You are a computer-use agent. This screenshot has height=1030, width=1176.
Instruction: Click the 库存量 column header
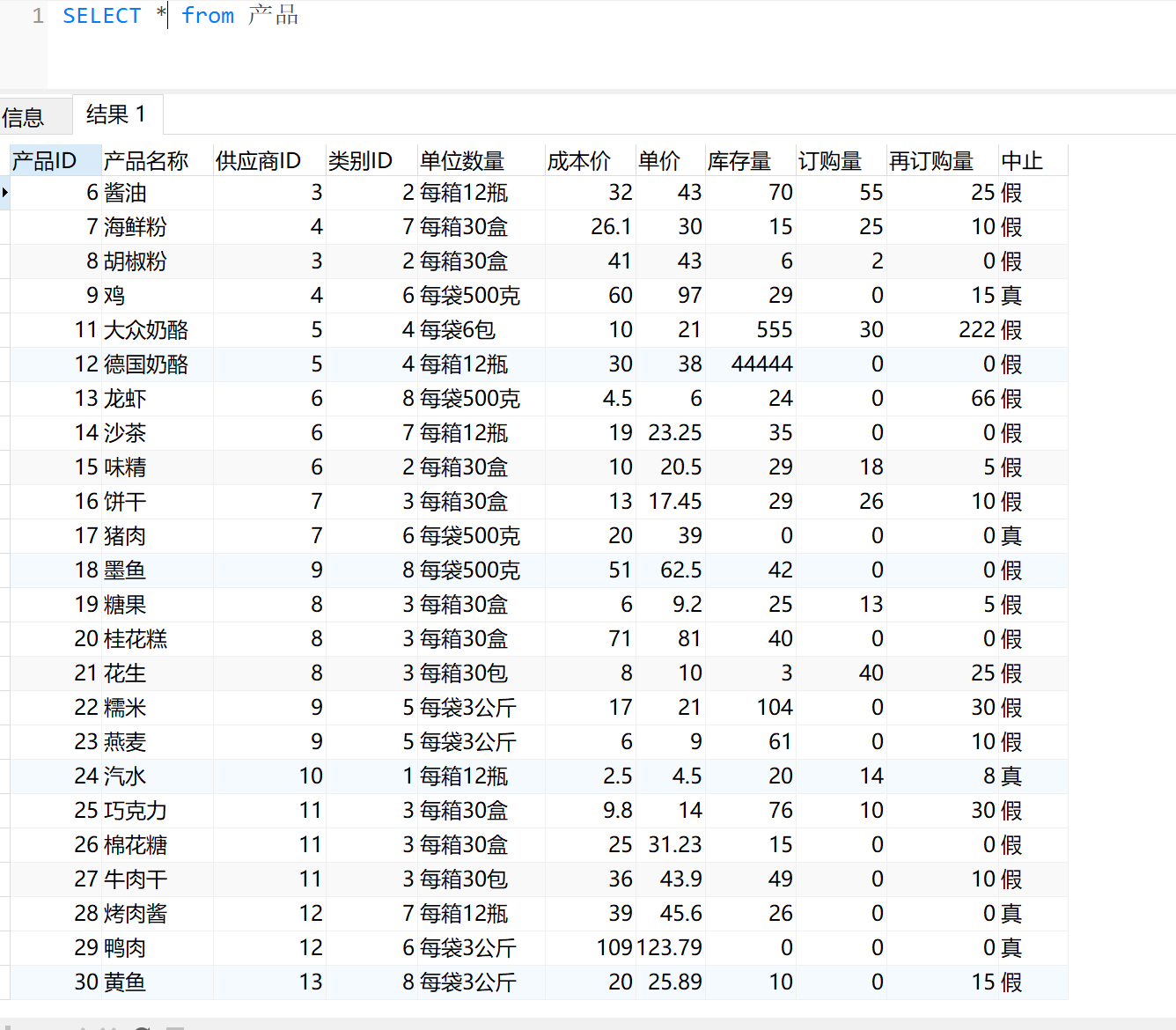pyautogui.click(x=750, y=161)
